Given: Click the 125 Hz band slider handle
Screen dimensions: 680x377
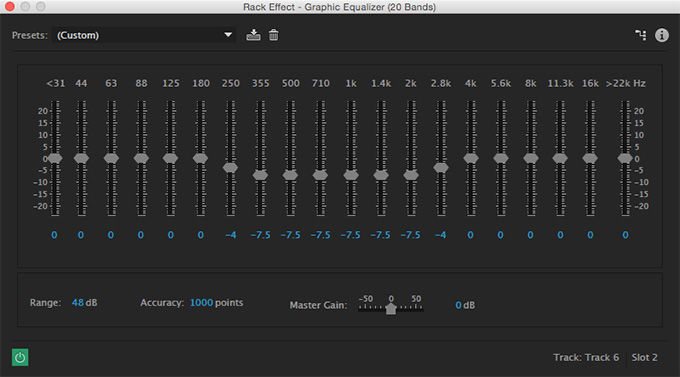Looking at the screenshot, I should (x=170, y=158).
